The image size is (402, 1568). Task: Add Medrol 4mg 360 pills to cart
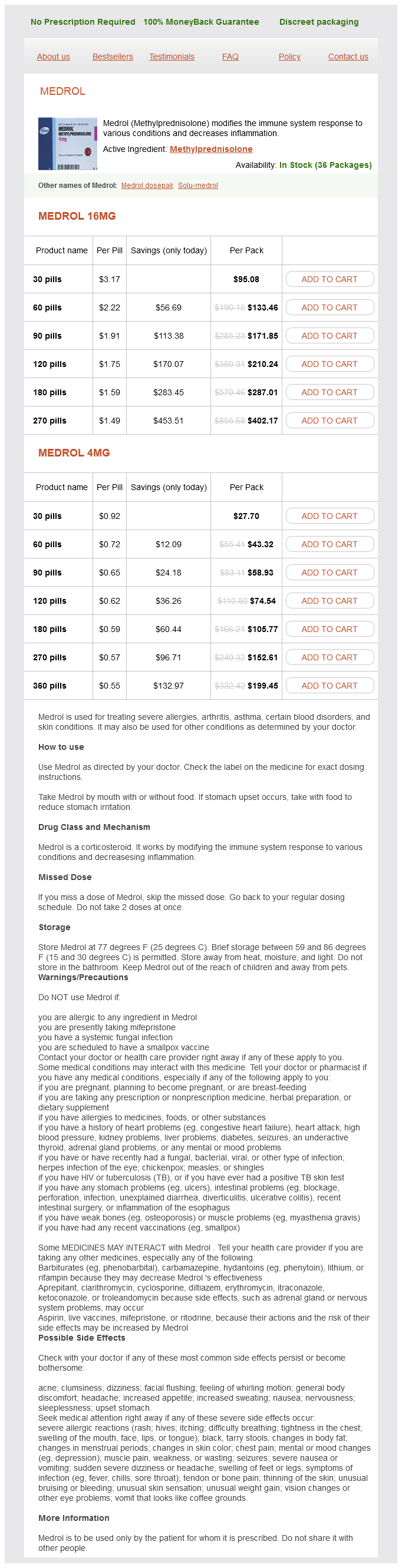point(329,686)
